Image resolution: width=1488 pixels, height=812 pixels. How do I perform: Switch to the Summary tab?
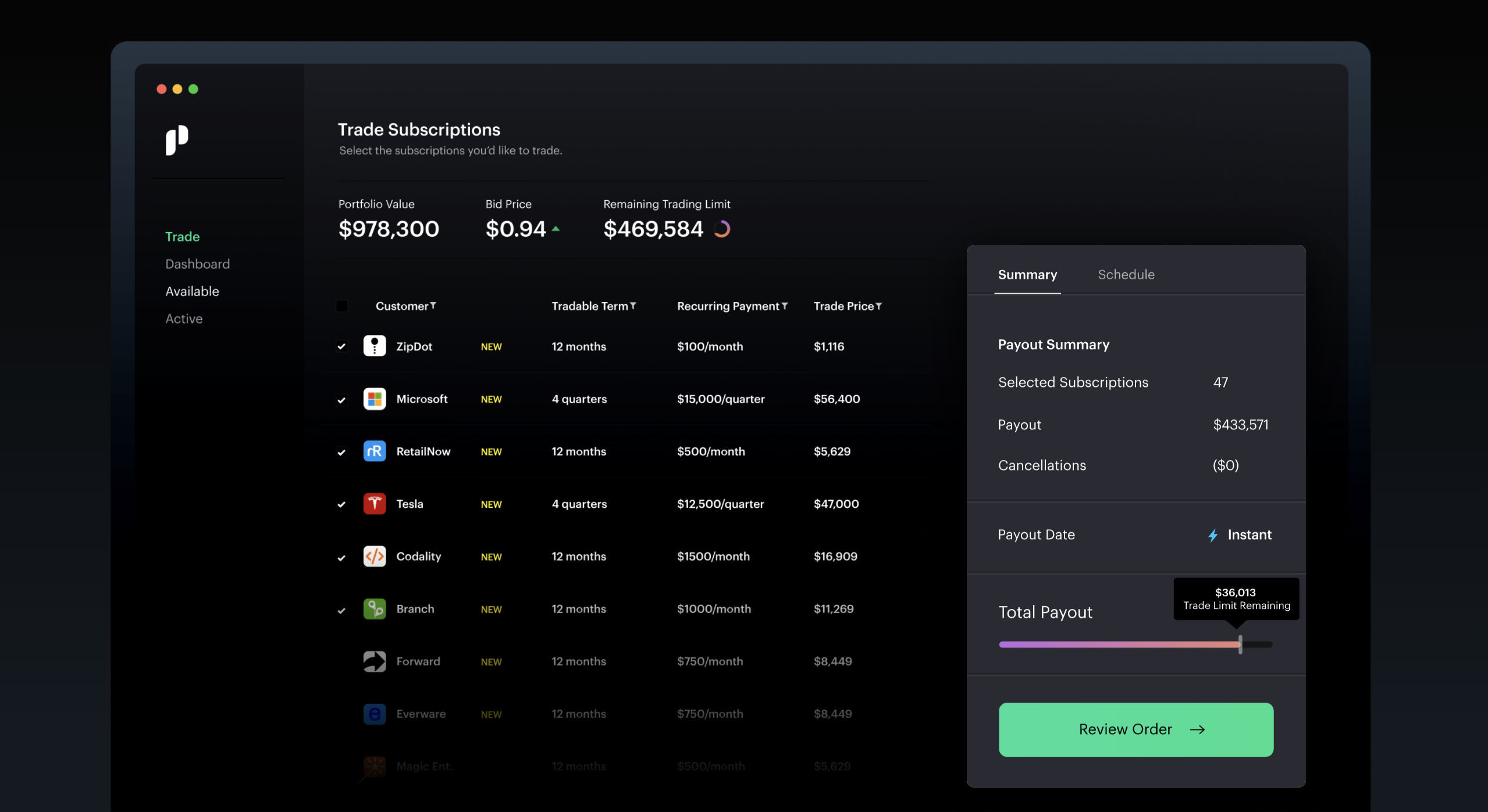click(x=1028, y=275)
